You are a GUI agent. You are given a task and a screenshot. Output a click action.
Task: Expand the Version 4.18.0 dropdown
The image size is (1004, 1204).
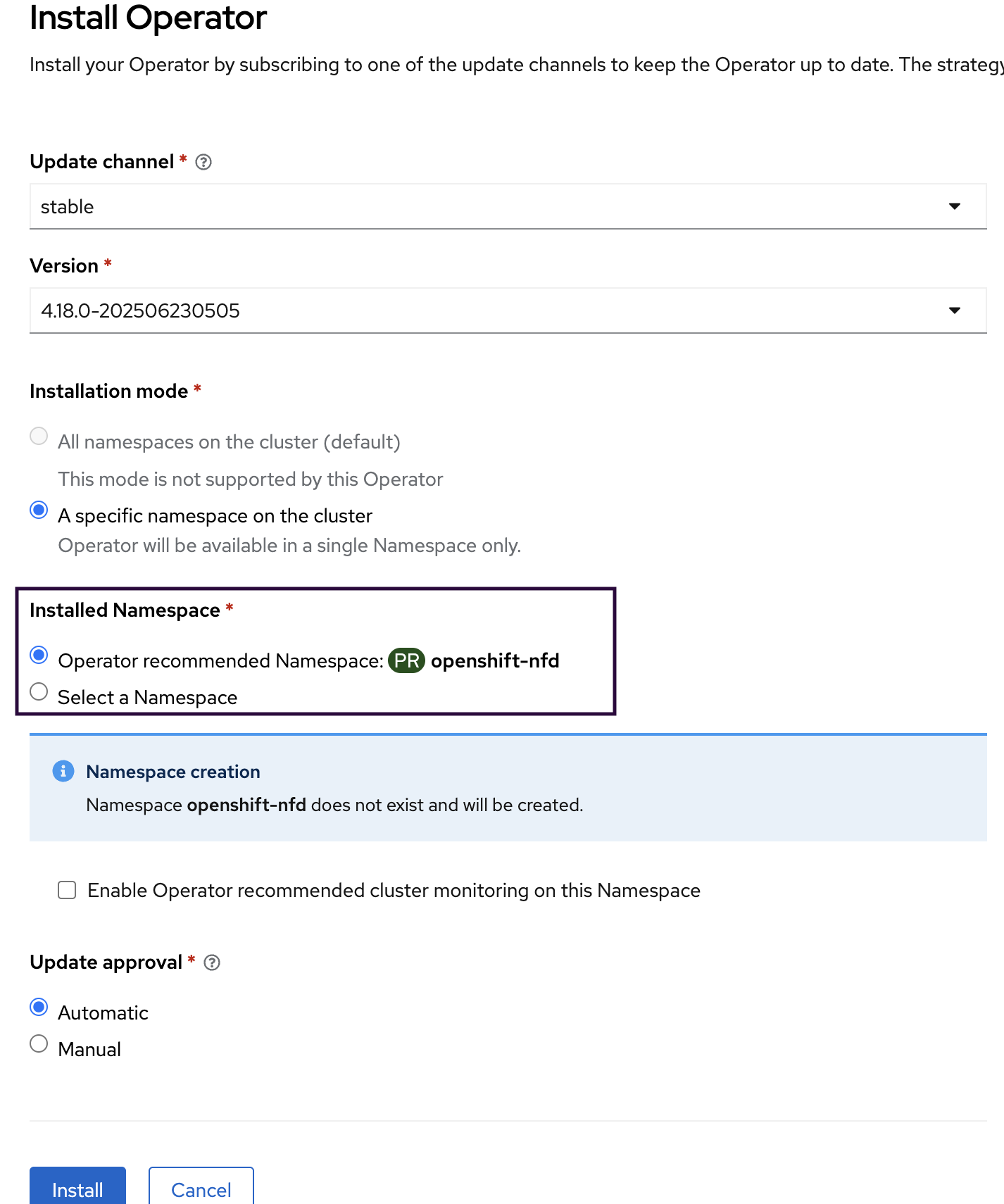click(507, 311)
